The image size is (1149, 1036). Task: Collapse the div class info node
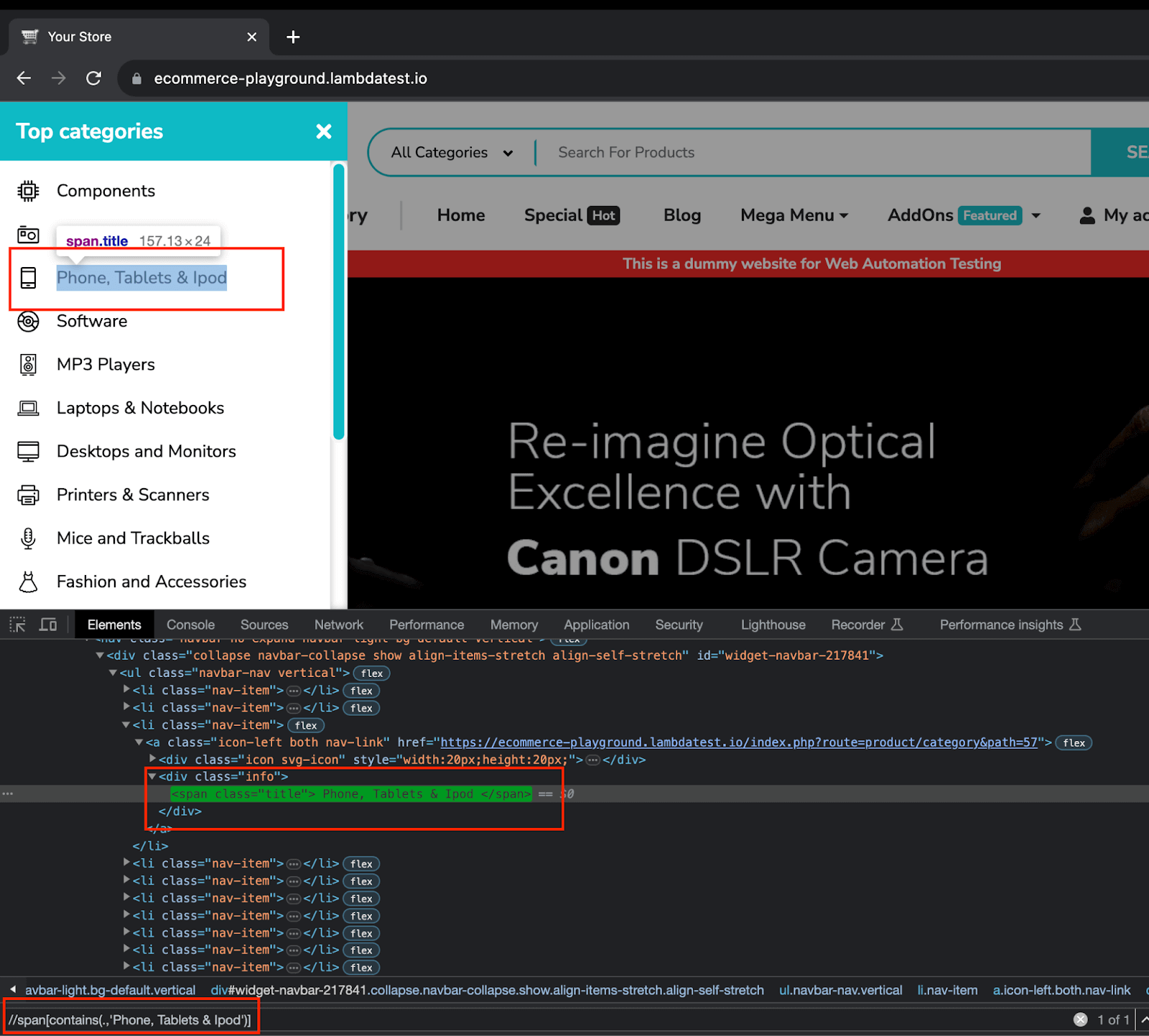pyautogui.click(x=152, y=777)
